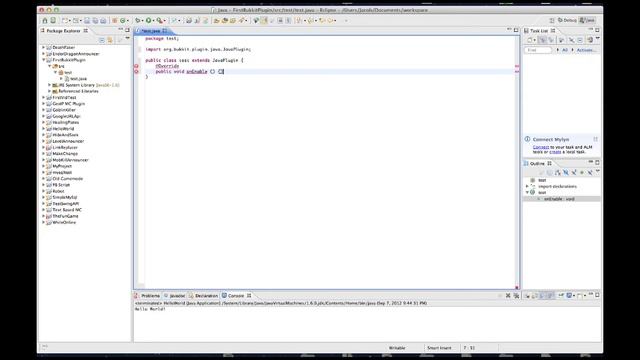640x360 pixels.
Task: Click Remove All Terminated Launches double-X
Action: [516, 296]
